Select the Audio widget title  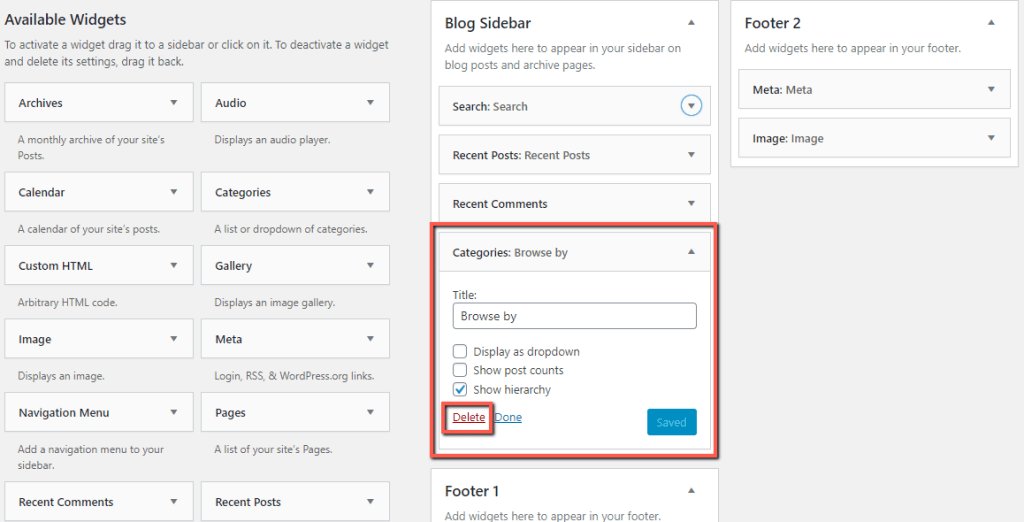point(231,103)
